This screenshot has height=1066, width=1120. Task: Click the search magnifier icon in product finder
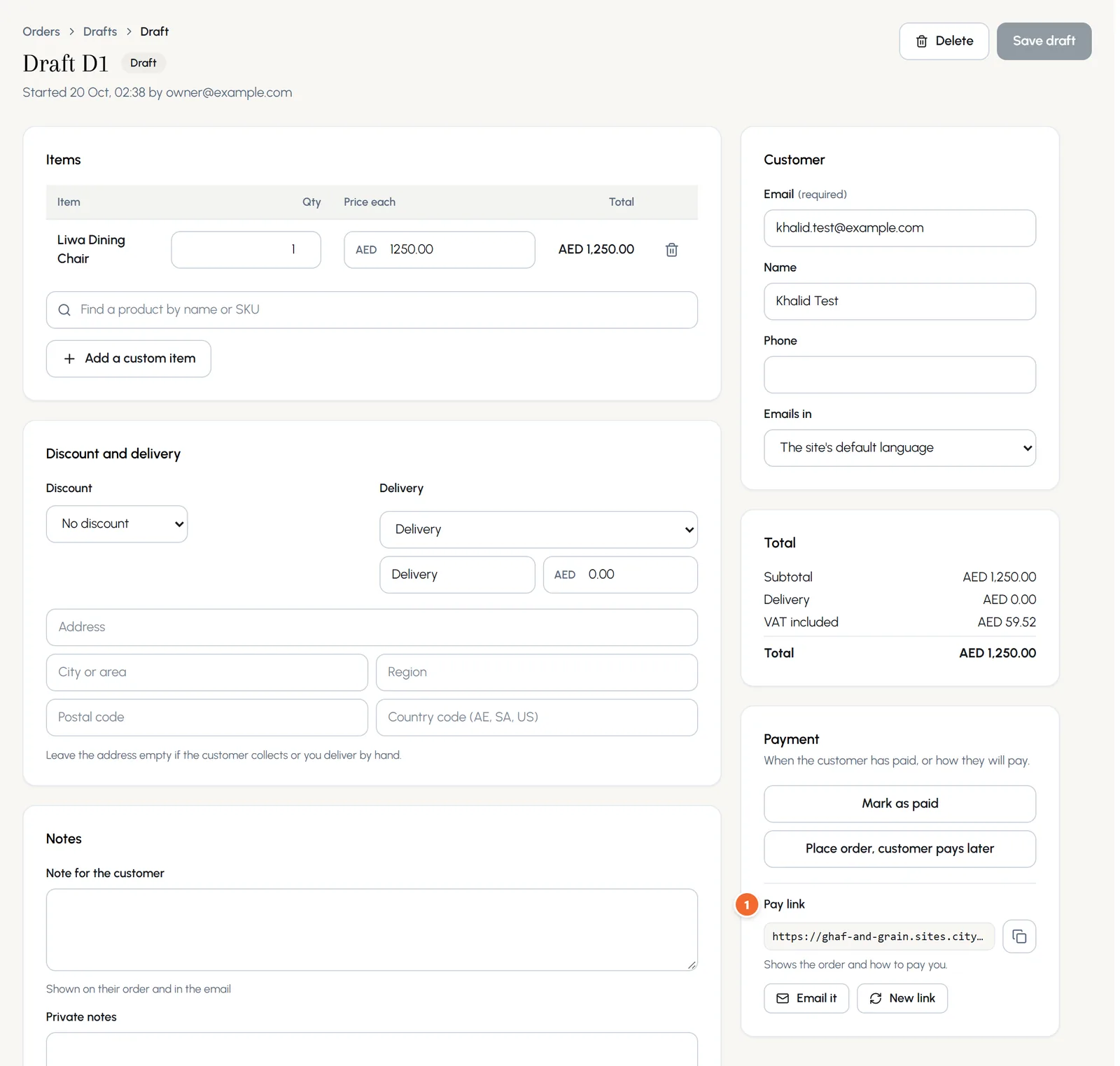tap(64, 310)
